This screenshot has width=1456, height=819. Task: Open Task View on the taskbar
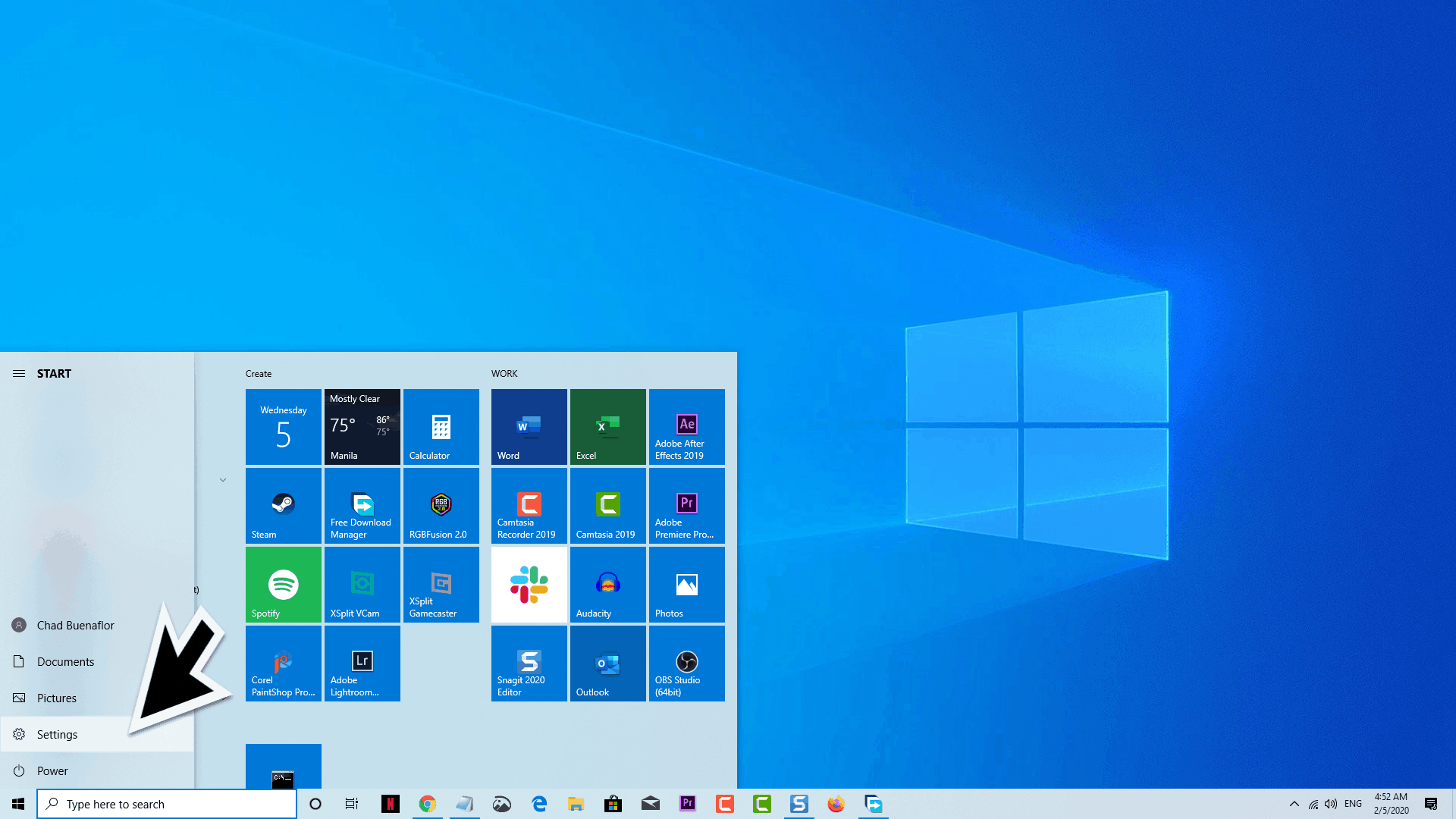point(352,804)
